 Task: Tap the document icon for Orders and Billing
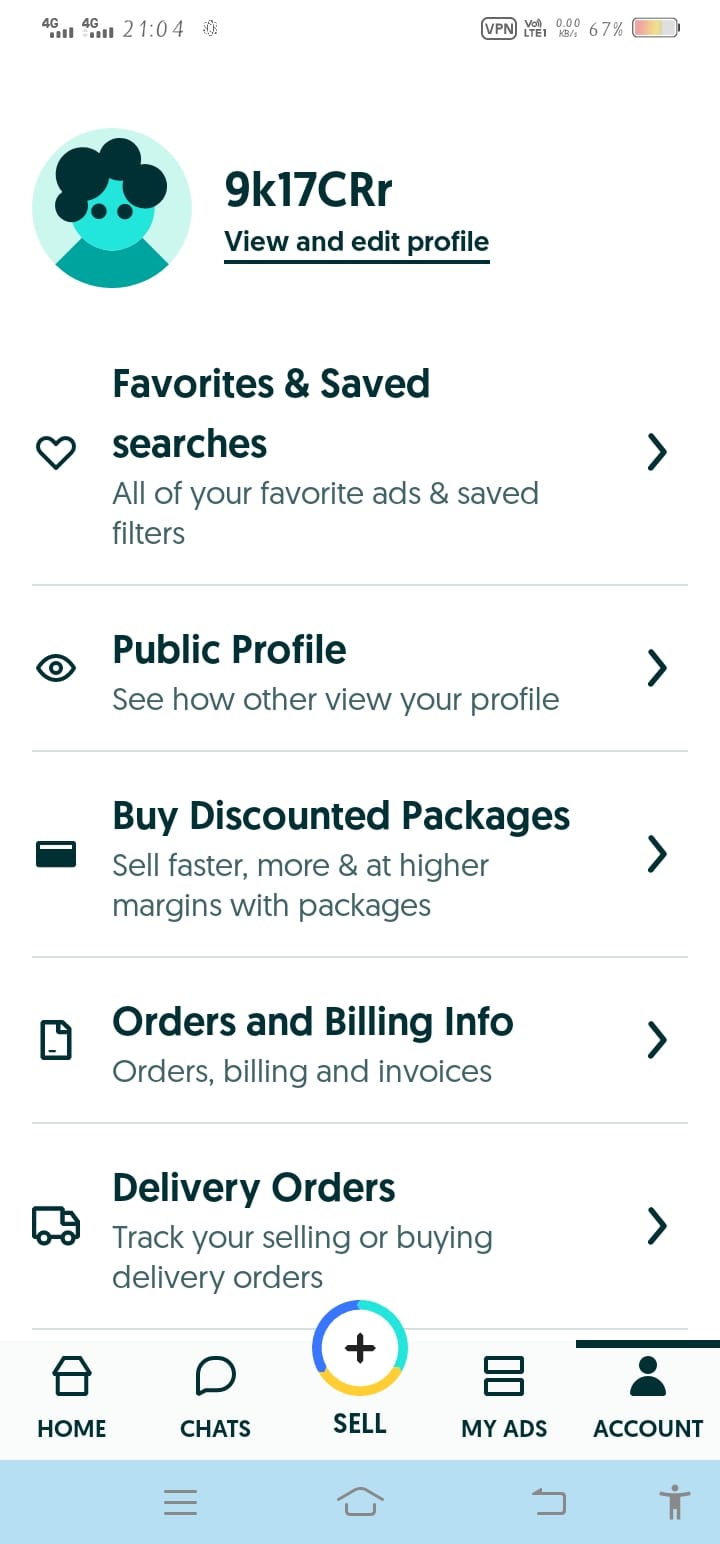(x=56, y=1040)
